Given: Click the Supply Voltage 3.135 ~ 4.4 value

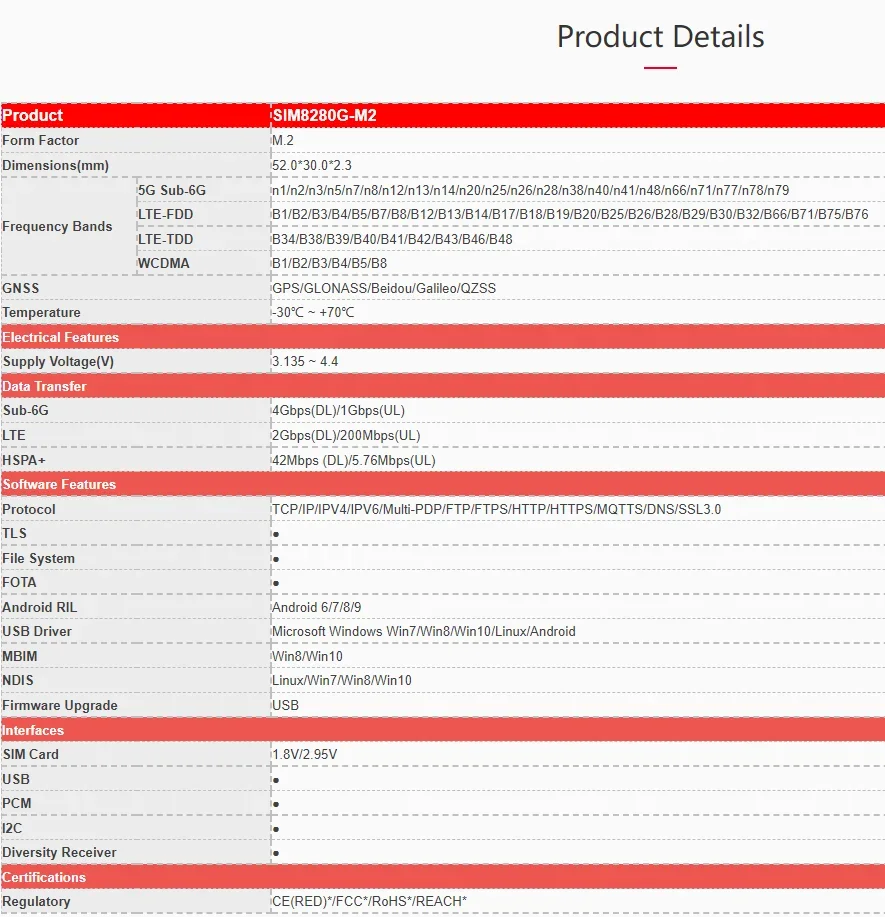Looking at the screenshot, I should [305, 361].
